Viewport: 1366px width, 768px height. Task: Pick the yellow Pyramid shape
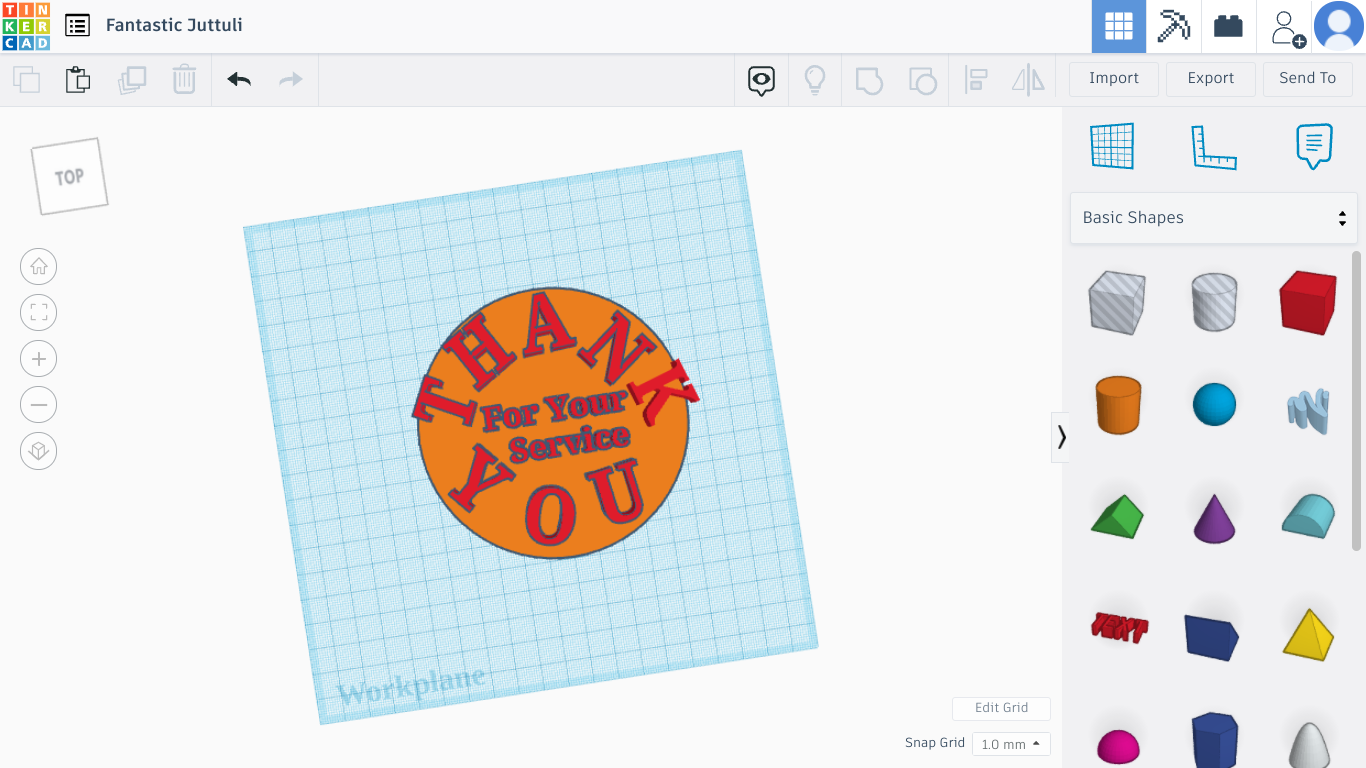pos(1308,634)
